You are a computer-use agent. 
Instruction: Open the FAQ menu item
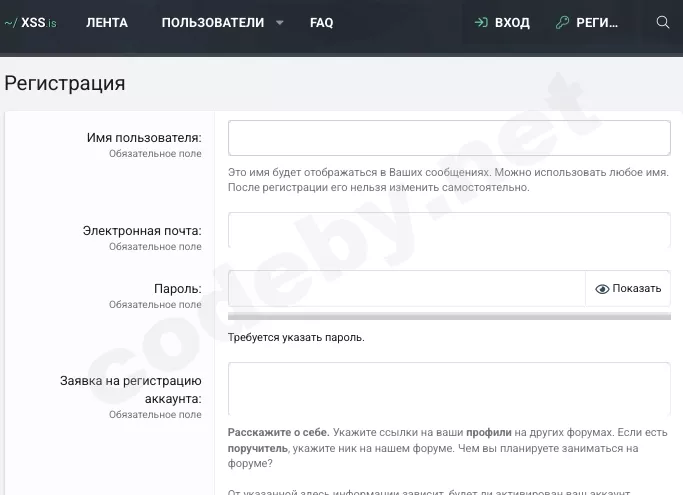[321, 23]
